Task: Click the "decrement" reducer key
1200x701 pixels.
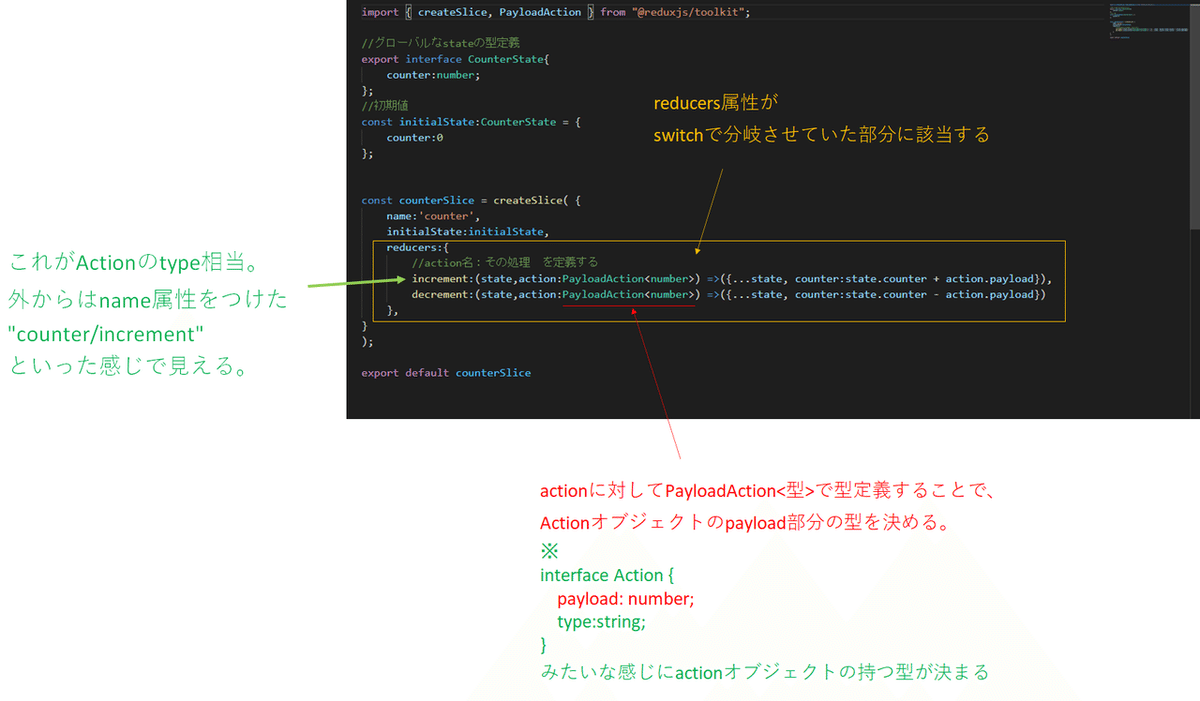Action: (x=440, y=295)
